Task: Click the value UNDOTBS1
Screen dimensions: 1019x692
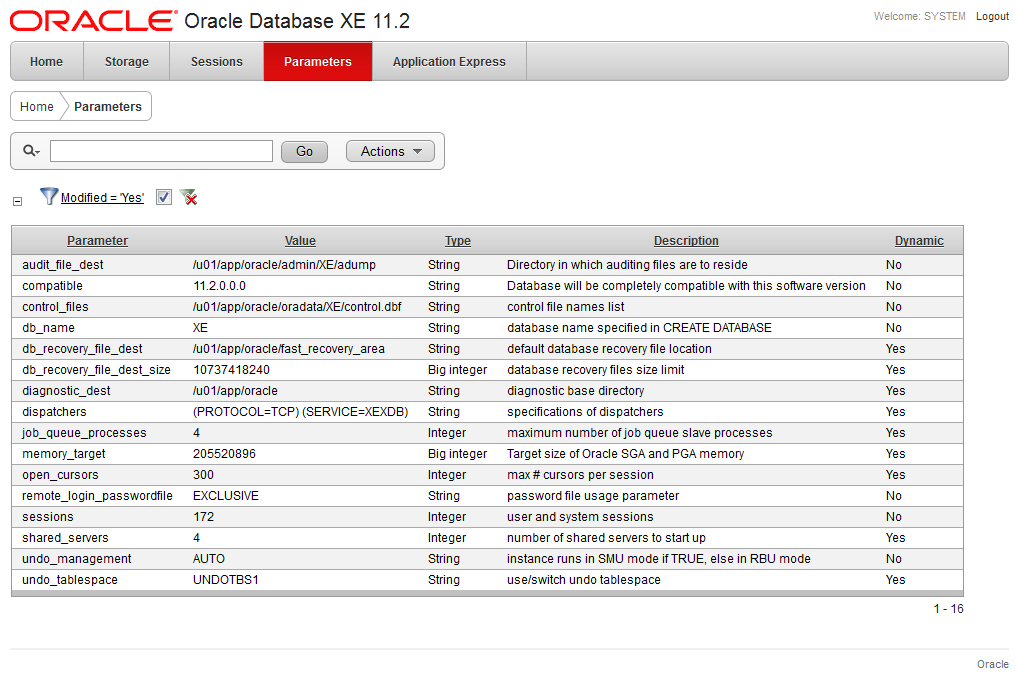Action: tap(226, 580)
